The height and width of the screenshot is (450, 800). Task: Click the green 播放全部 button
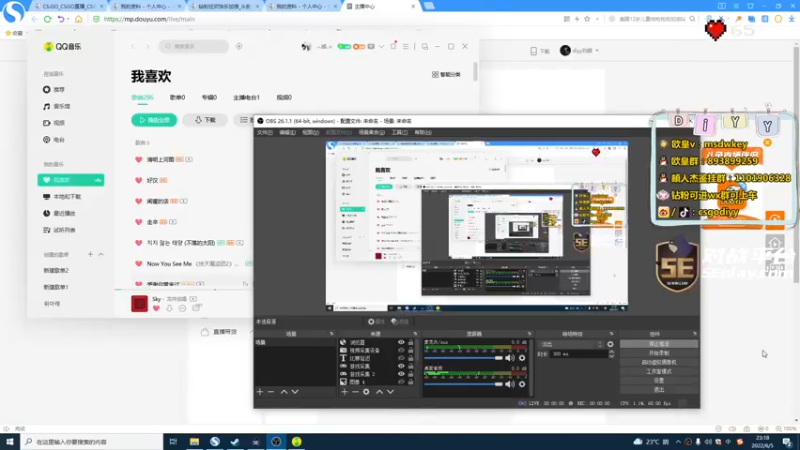pyautogui.click(x=154, y=120)
